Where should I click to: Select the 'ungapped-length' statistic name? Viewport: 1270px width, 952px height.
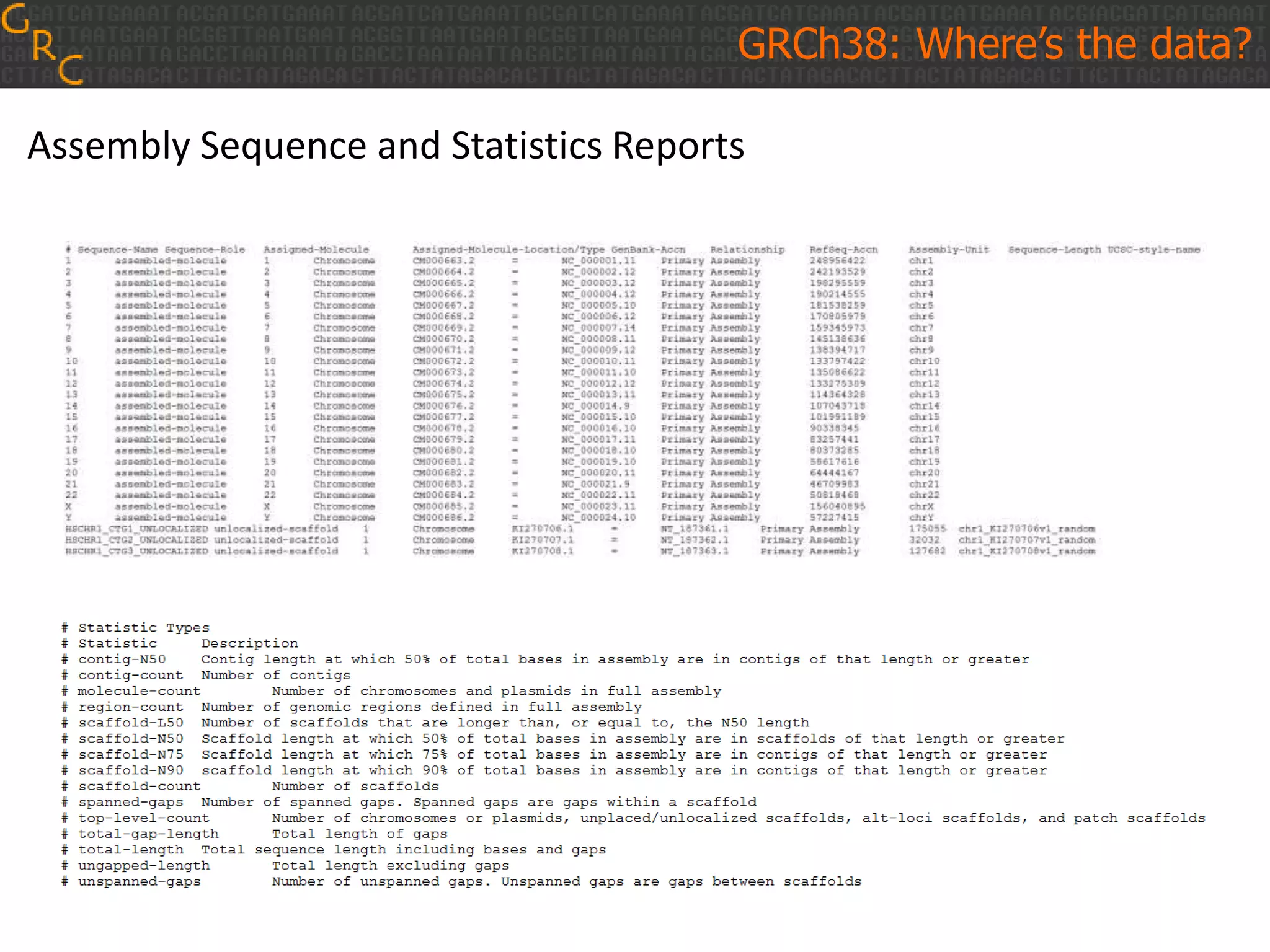pyautogui.click(x=144, y=866)
